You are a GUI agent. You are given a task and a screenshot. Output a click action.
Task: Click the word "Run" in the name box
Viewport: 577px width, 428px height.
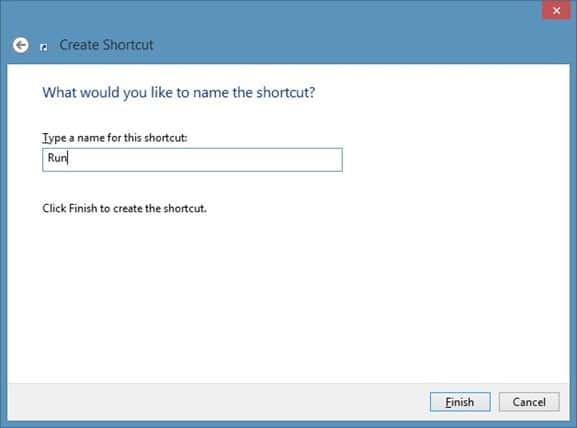point(57,158)
